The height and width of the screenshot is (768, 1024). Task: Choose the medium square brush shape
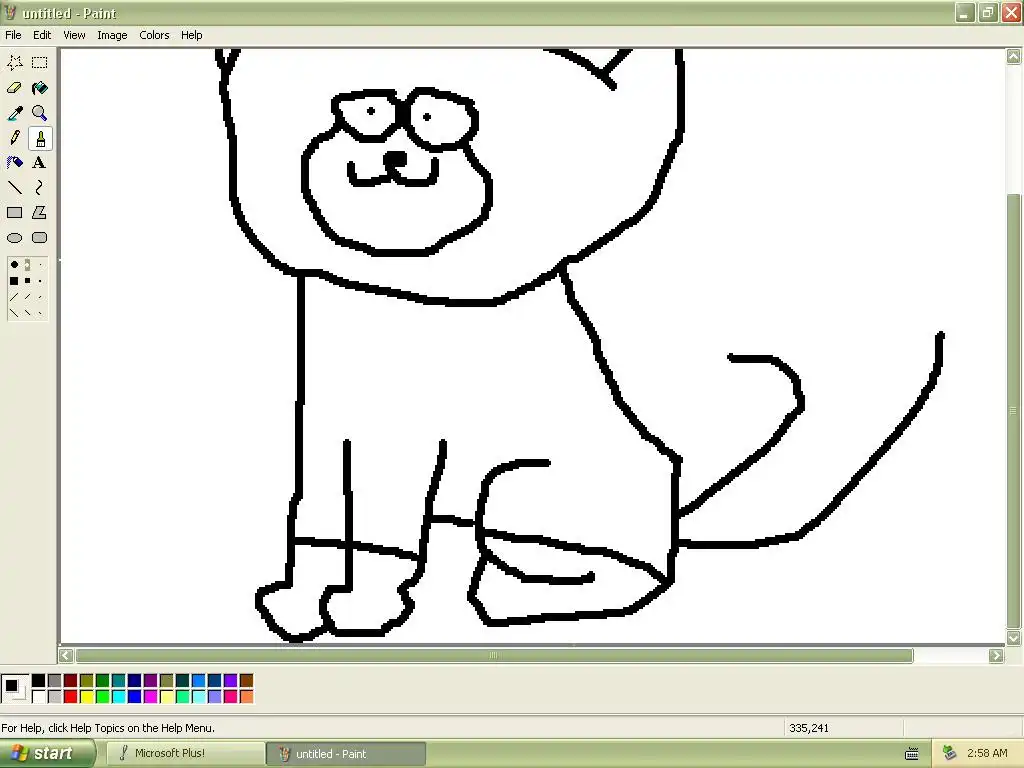tap(27, 281)
